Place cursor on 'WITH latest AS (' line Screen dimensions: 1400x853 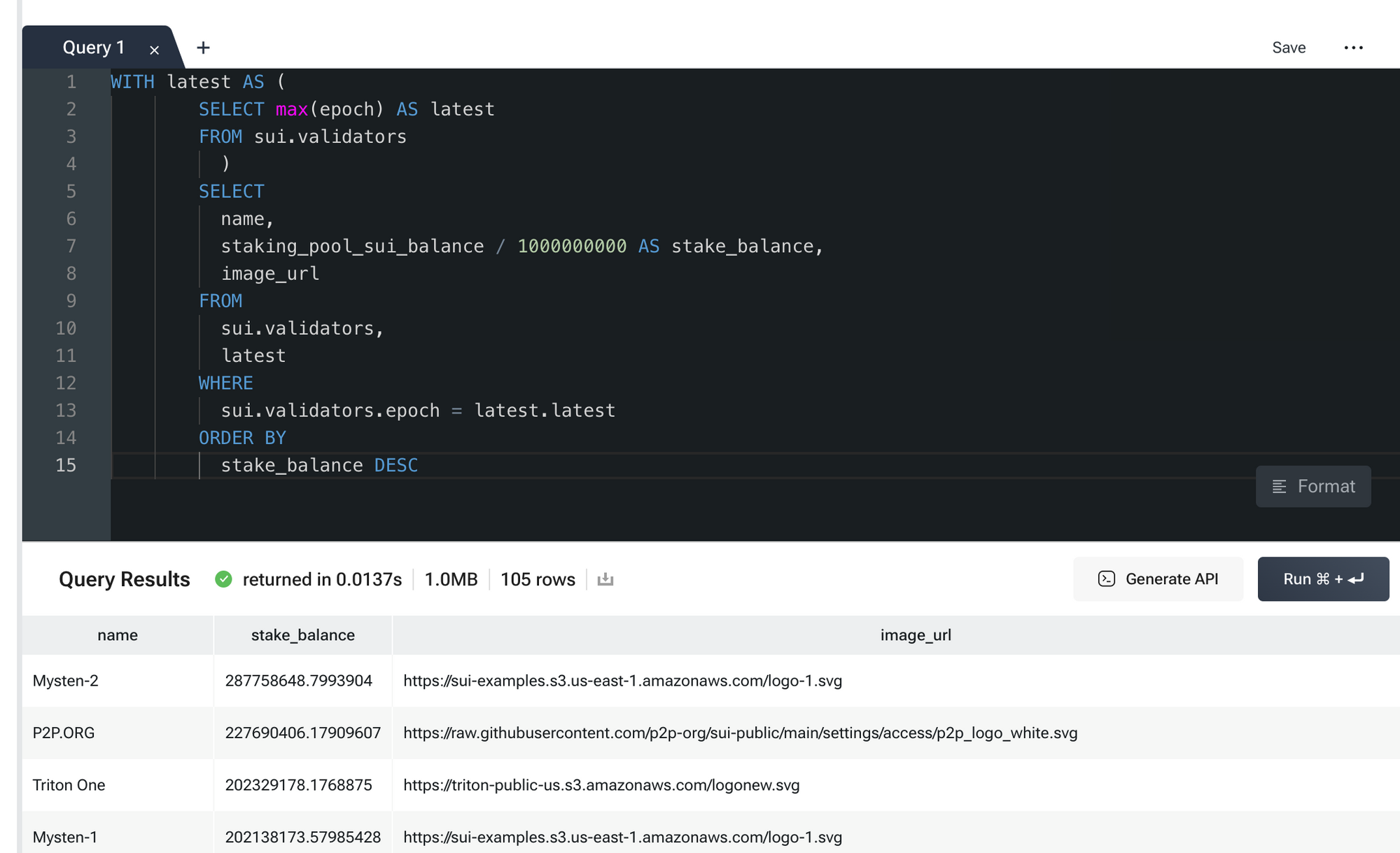pos(198,82)
